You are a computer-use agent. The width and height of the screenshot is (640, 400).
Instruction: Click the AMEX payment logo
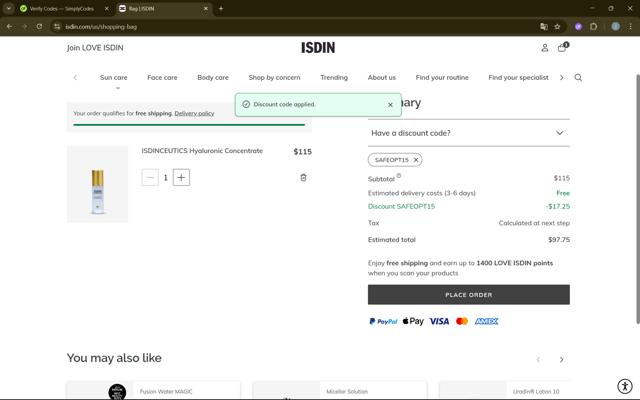coord(487,322)
